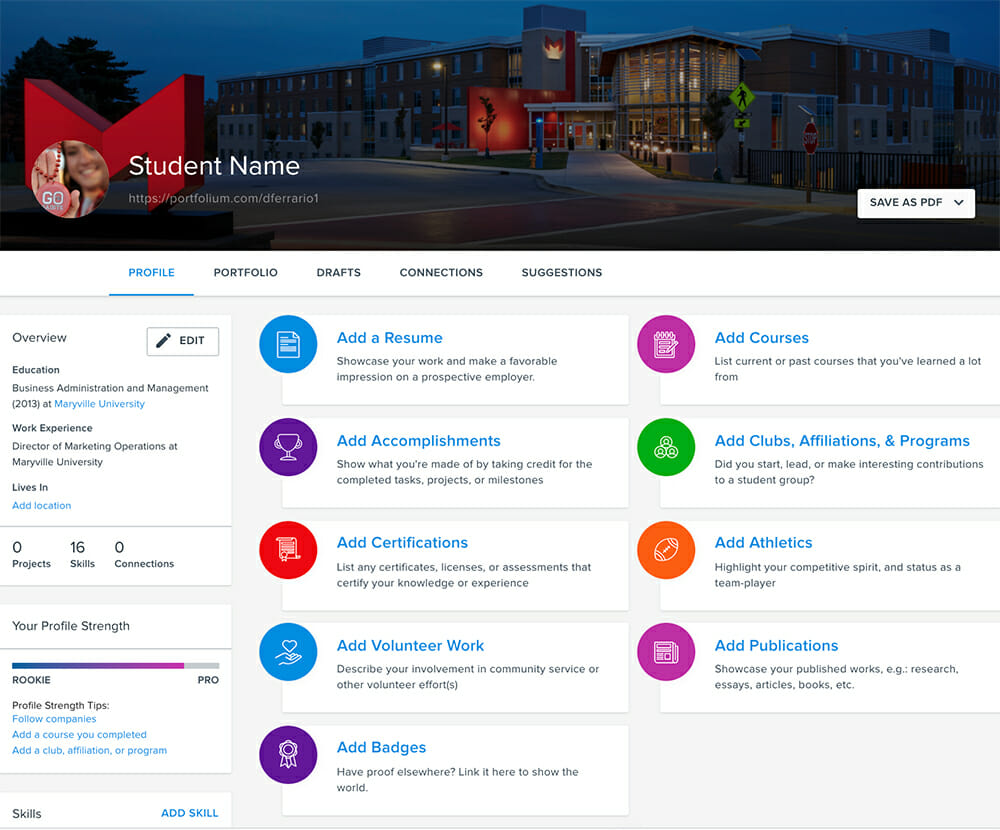Screen dimensions: 1000x830
Task: Click the purple trophy Accomplishments icon
Action: coord(288,447)
